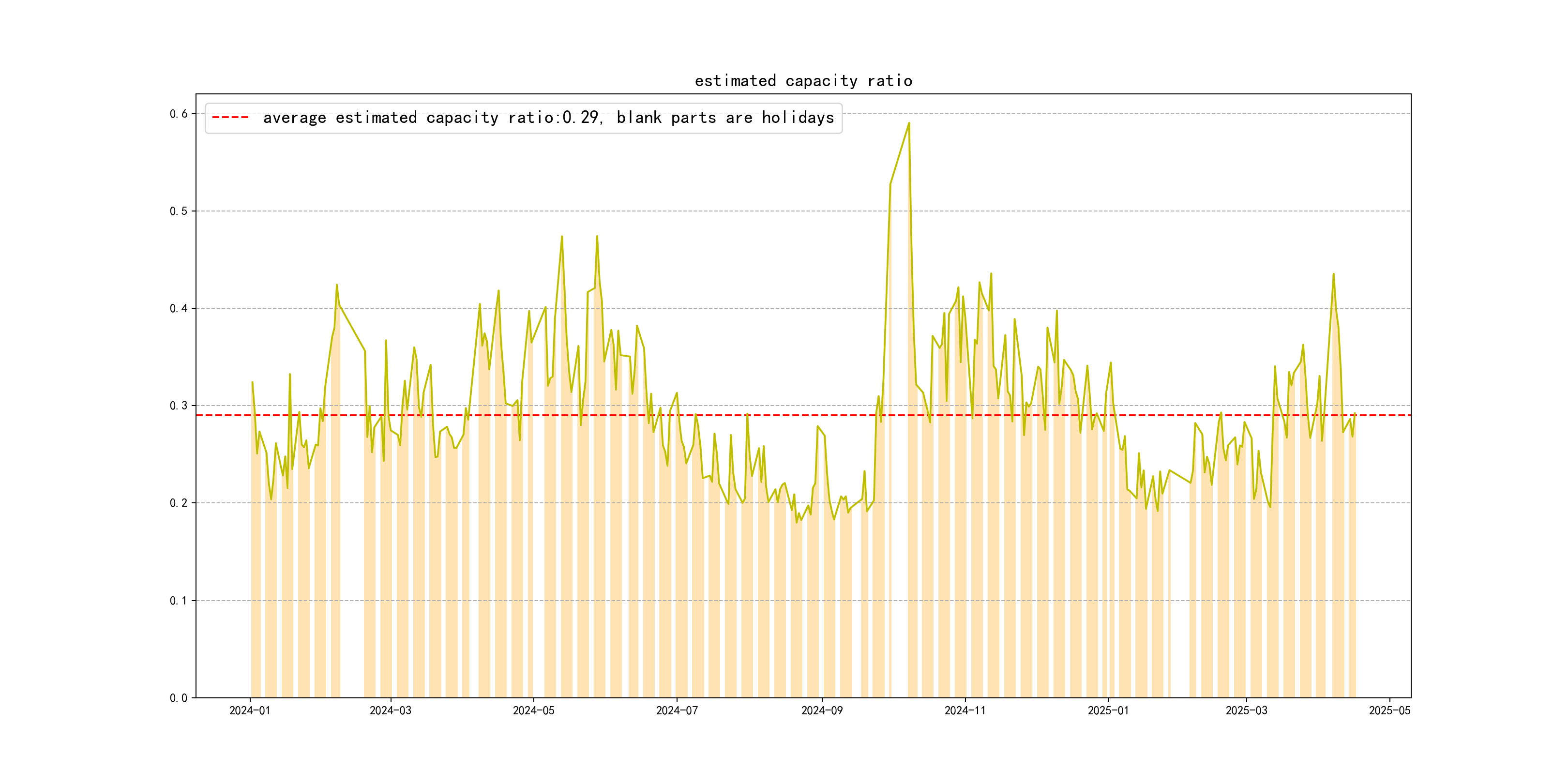This screenshot has height=784, width=1568.
Task: Click the 0.3 y-axis tick label
Action: (x=179, y=406)
